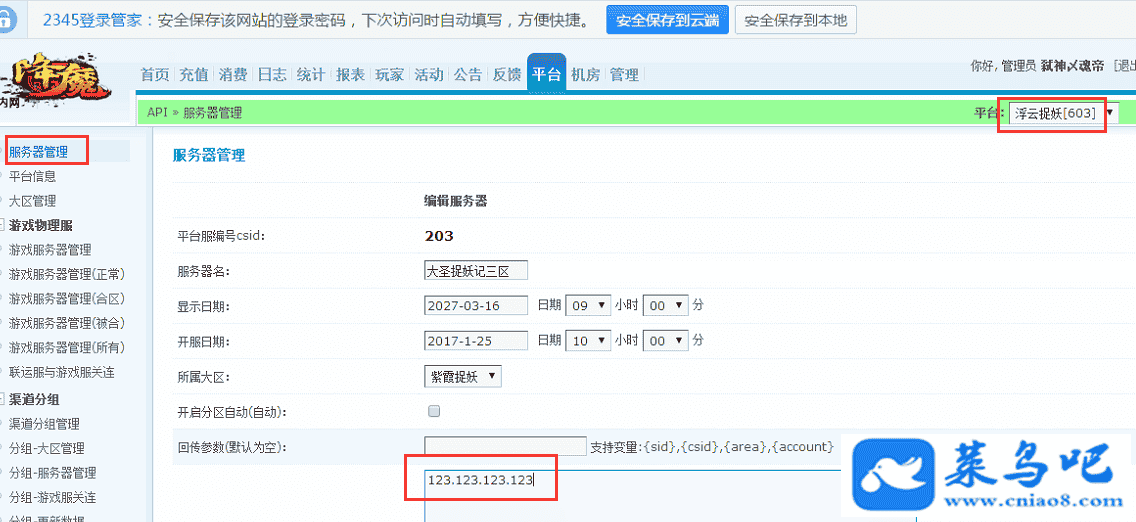The width and height of the screenshot is (1136, 522).
Task: Go to the 充值 navigation tab
Action: [194, 75]
